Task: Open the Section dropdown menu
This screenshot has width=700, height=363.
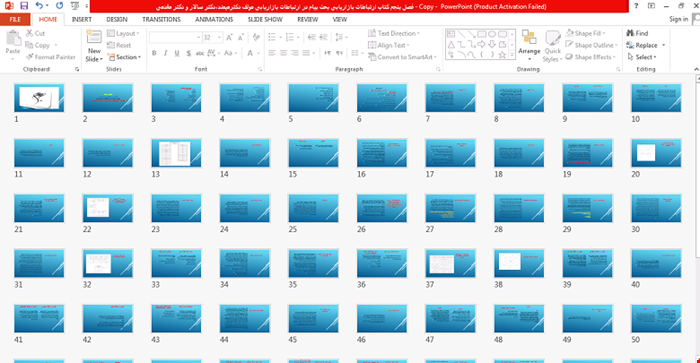Action: click(x=125, y=57)
